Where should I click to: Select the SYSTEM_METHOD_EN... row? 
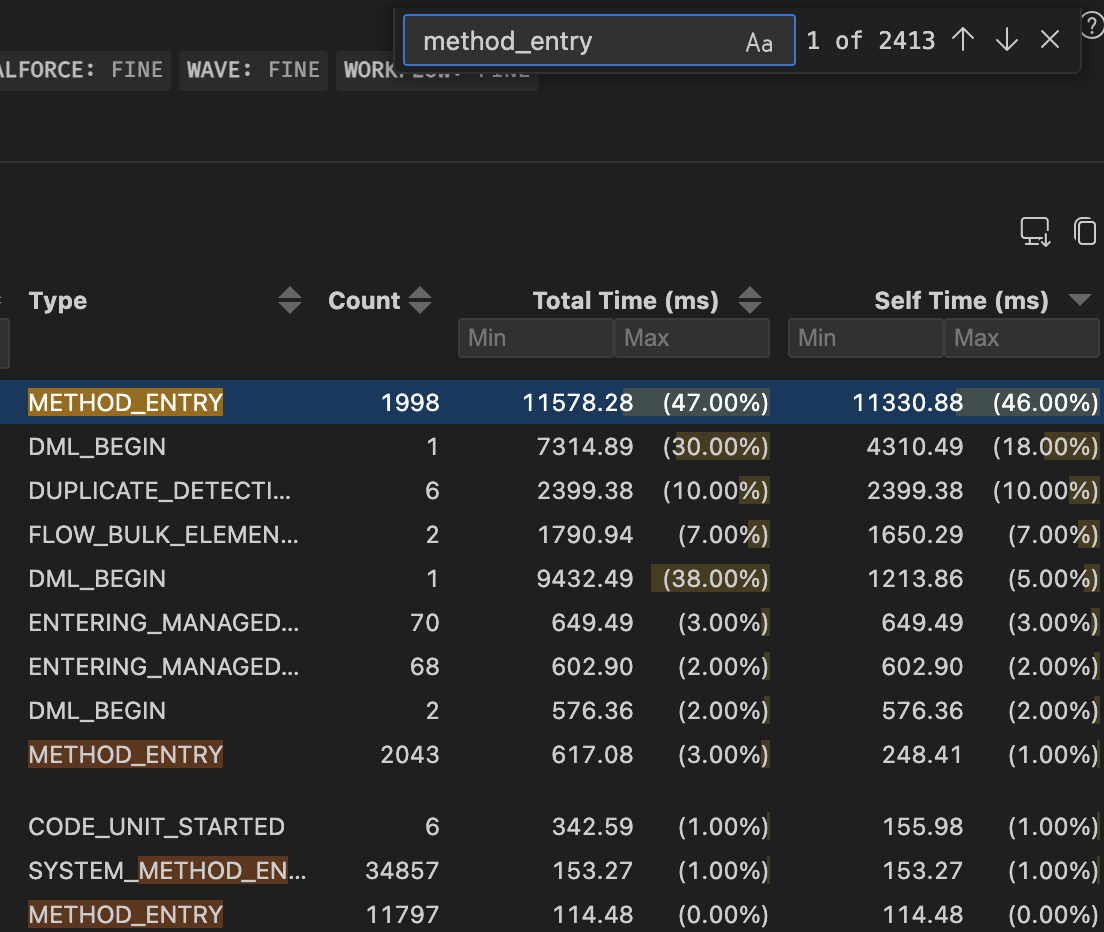[552, 871]
